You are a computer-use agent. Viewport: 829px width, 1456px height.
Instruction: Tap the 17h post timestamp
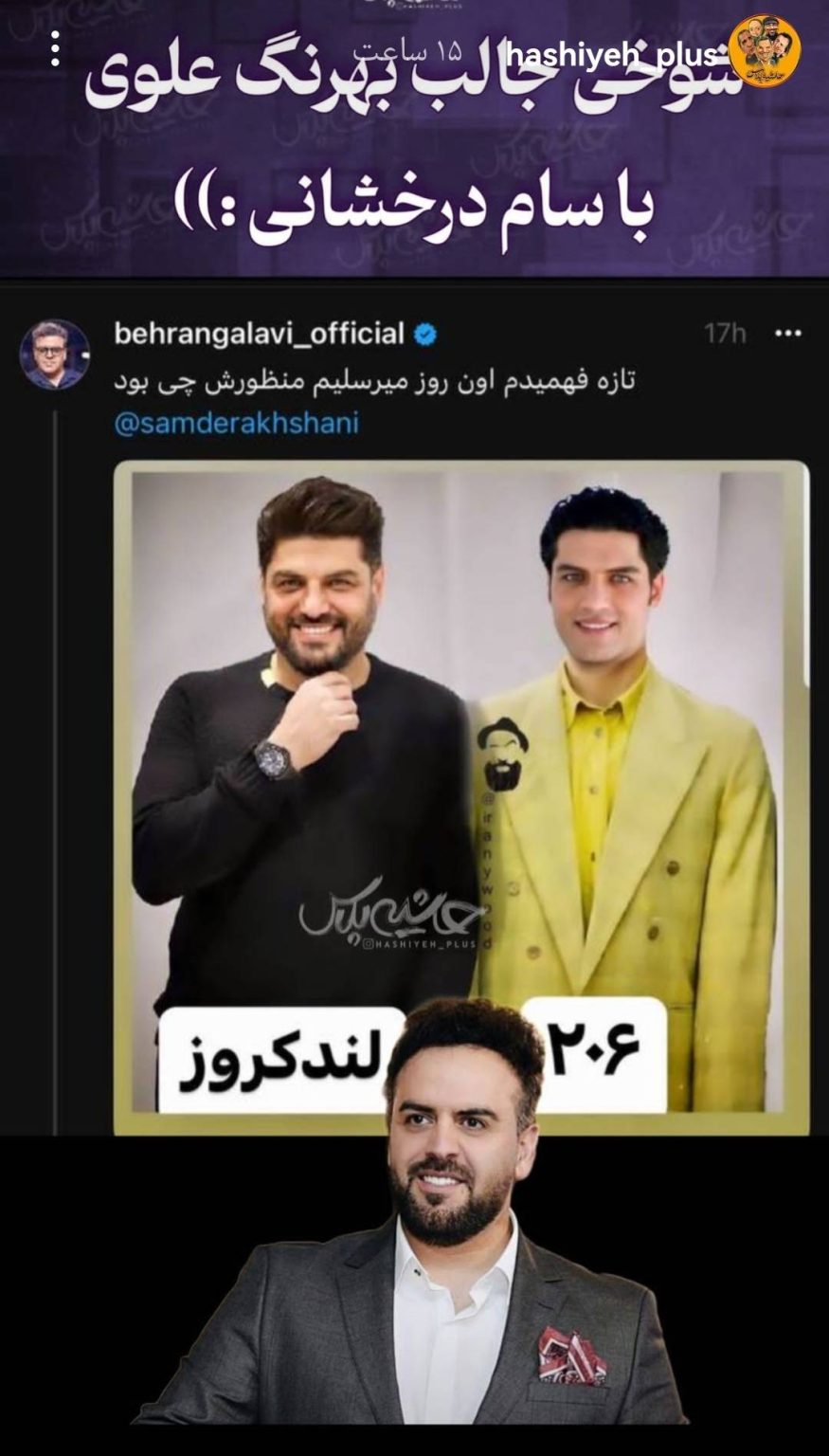(725, 335)
